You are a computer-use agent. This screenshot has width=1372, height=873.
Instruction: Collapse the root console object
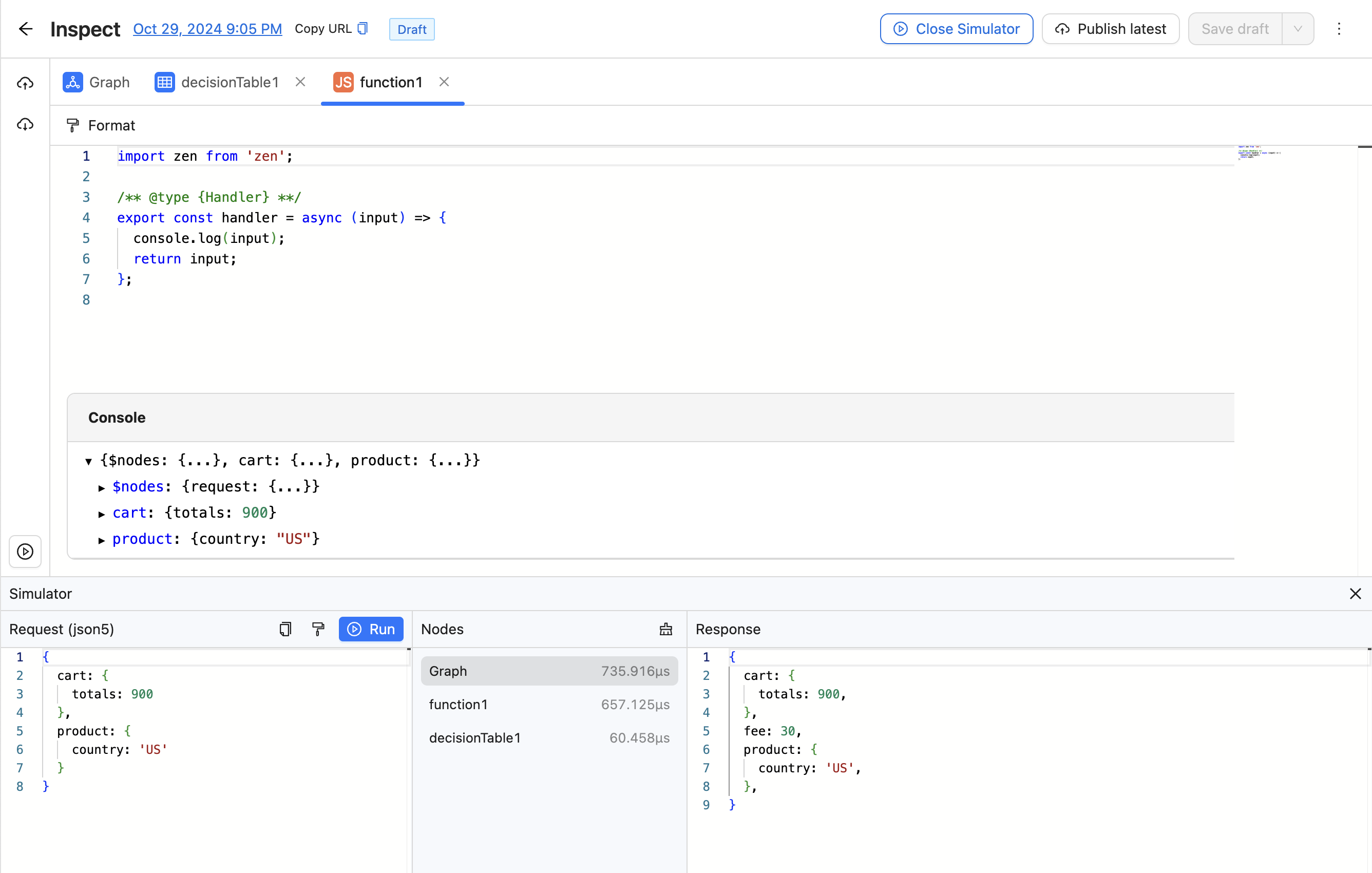[x=88, y=461]
